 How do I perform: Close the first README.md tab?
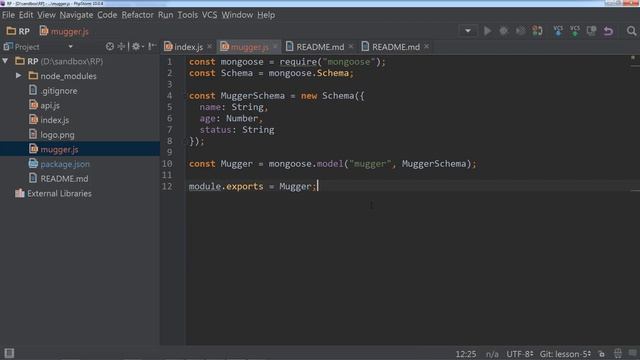tap(351, 47)
